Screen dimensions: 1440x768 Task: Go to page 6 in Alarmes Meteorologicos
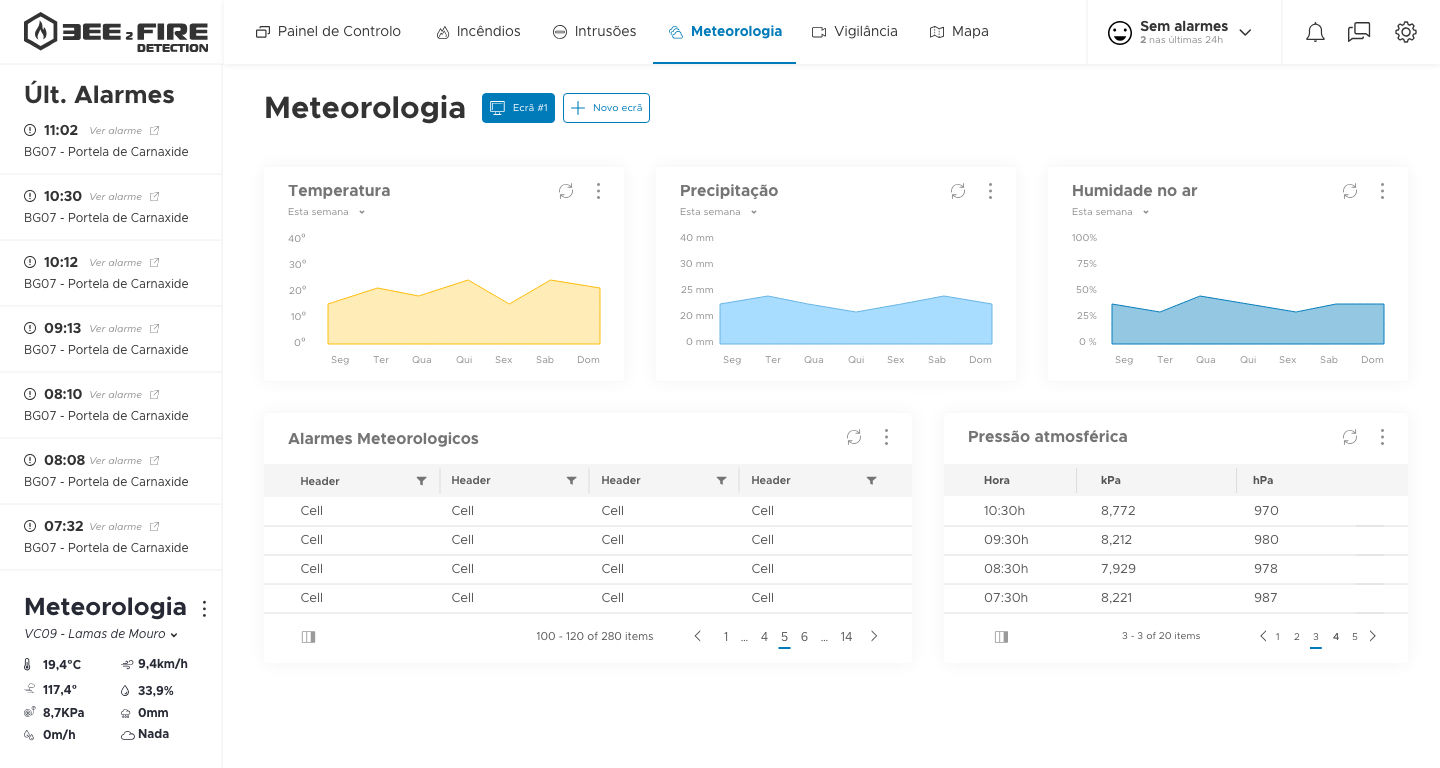(804, 637)
